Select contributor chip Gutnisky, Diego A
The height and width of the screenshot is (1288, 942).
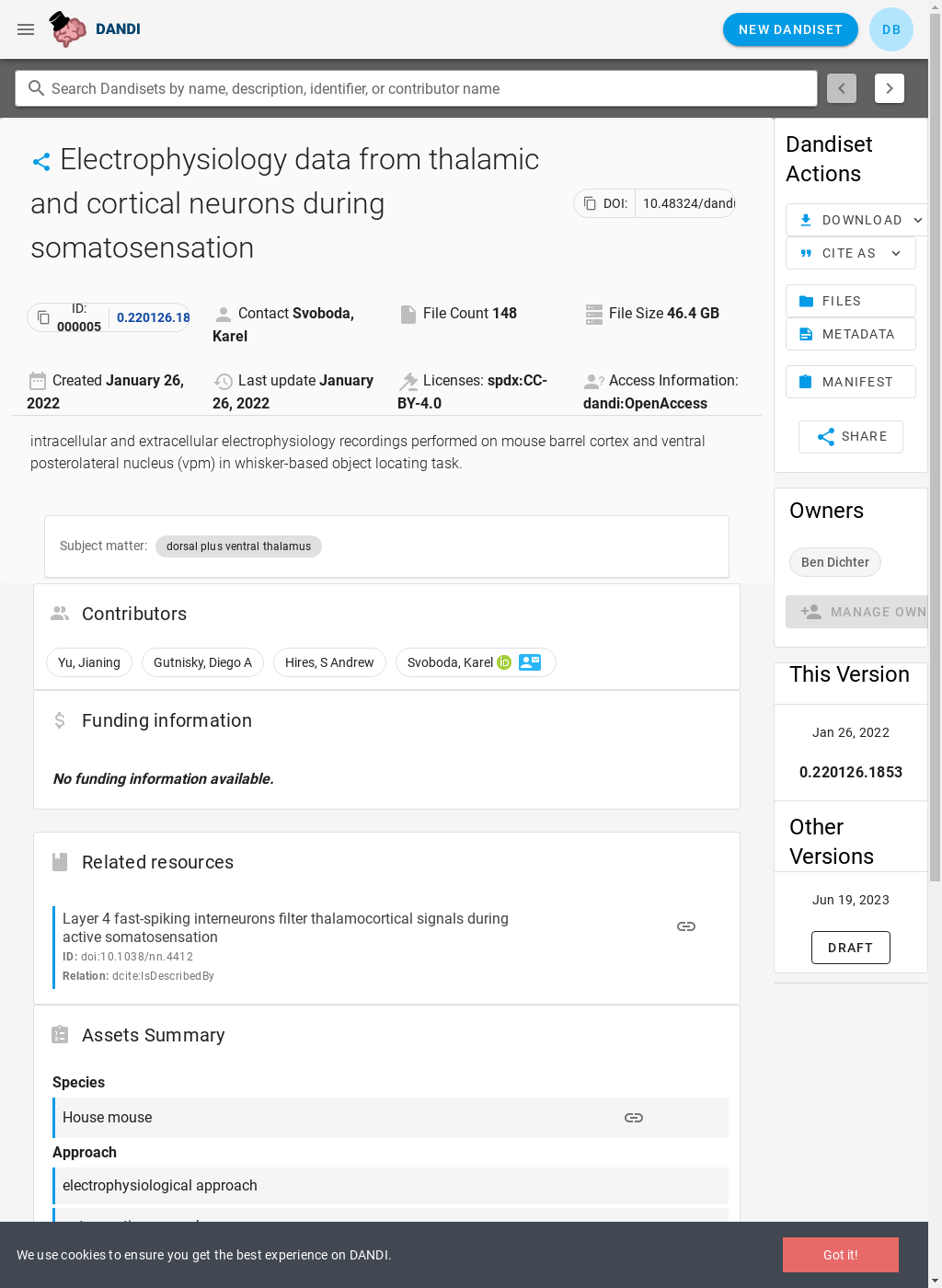[202, 662]
